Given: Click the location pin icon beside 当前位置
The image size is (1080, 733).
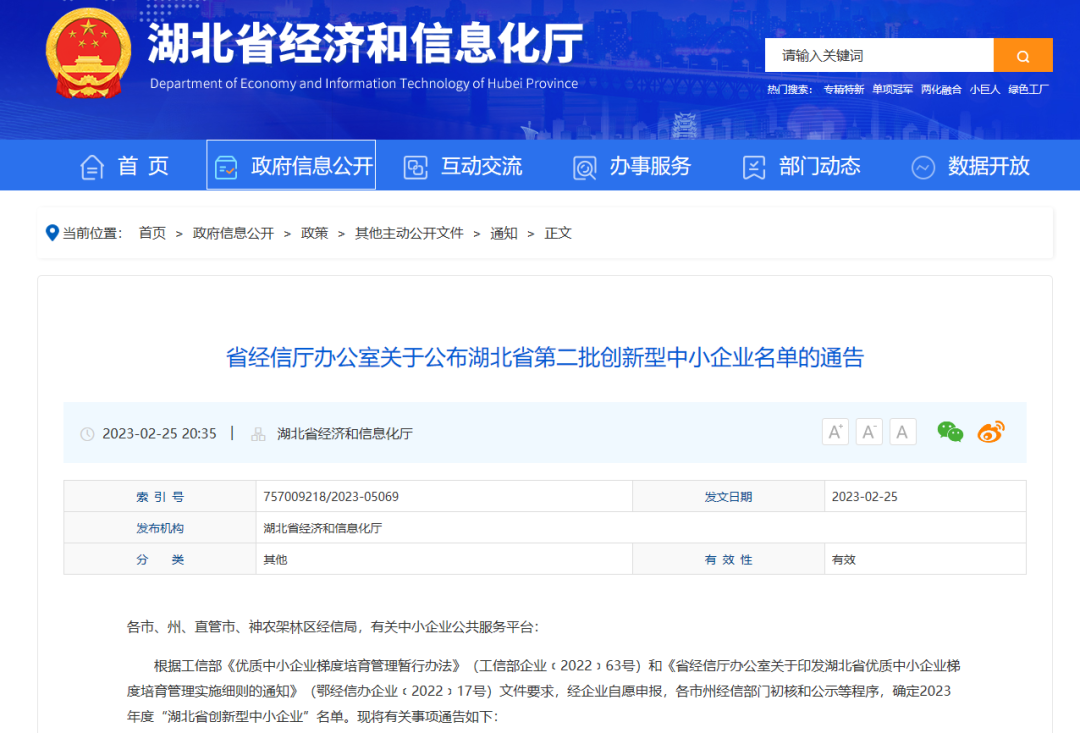Looking at the screenshot, I should 52,233.
